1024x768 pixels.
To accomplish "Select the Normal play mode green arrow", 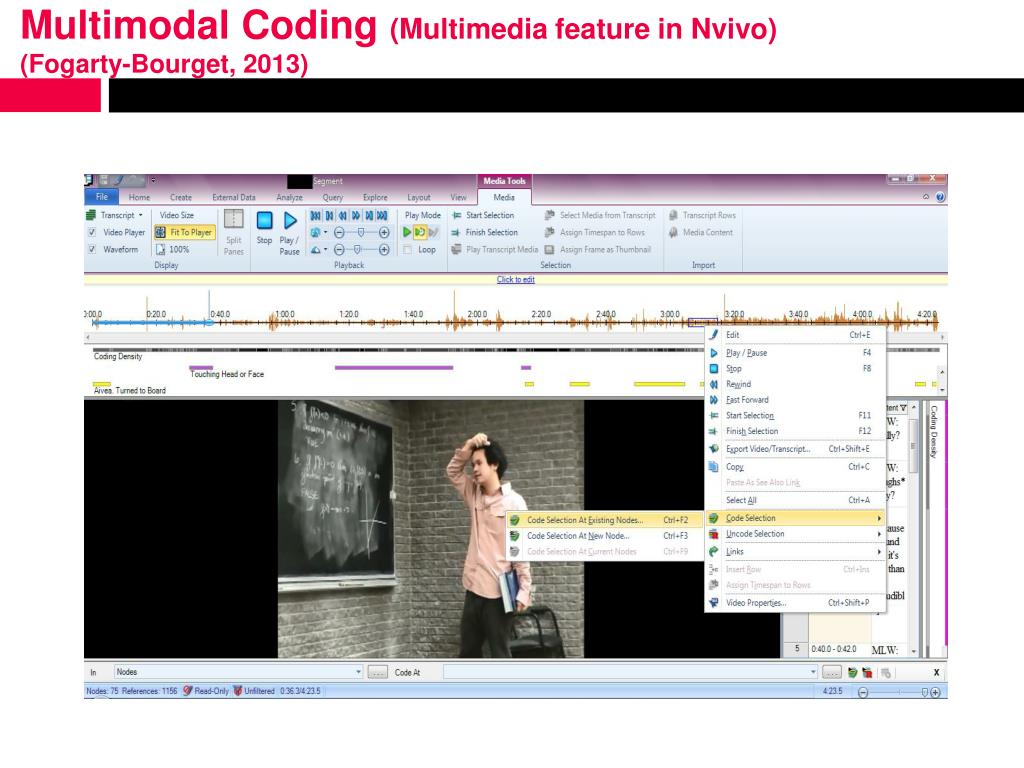I will 407,232.
